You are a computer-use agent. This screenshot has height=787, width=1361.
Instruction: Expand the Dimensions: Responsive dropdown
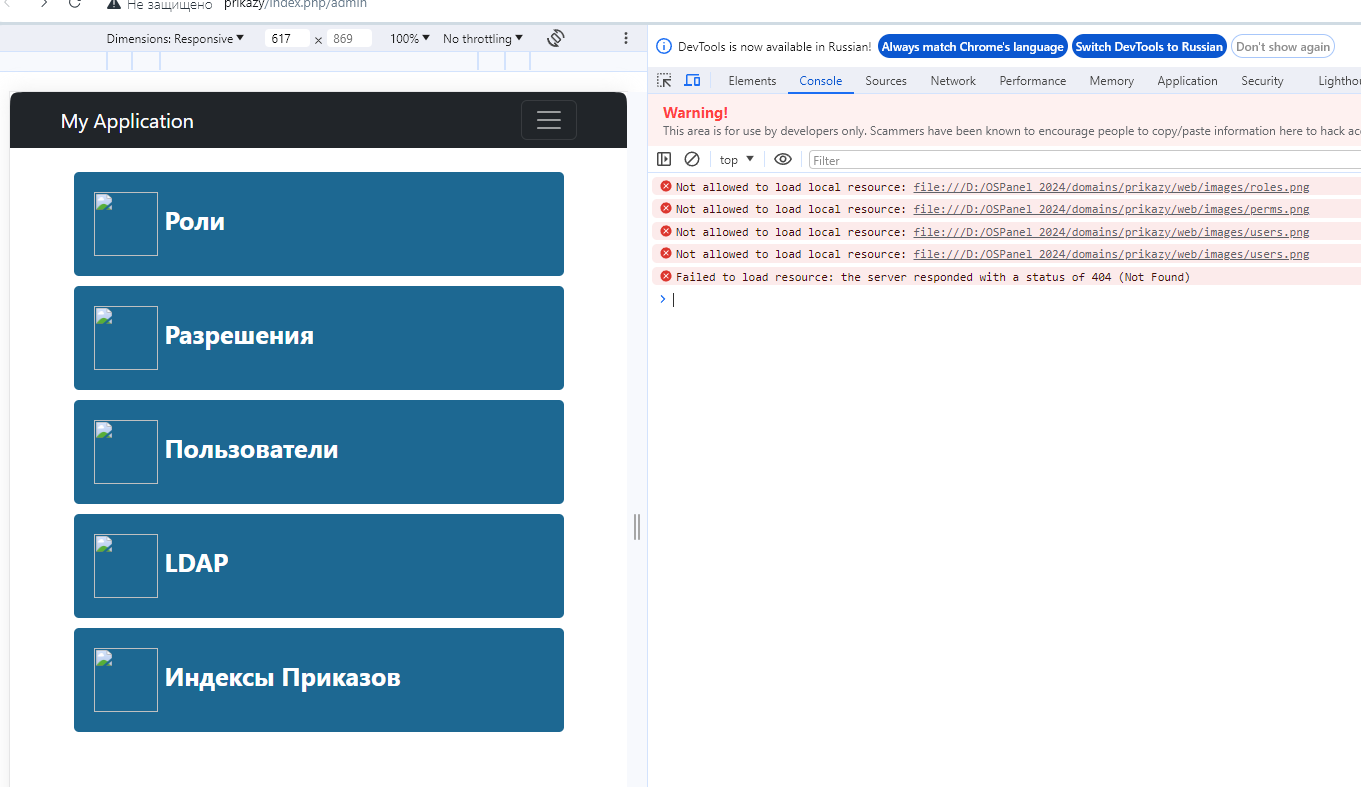click(175, 38)
